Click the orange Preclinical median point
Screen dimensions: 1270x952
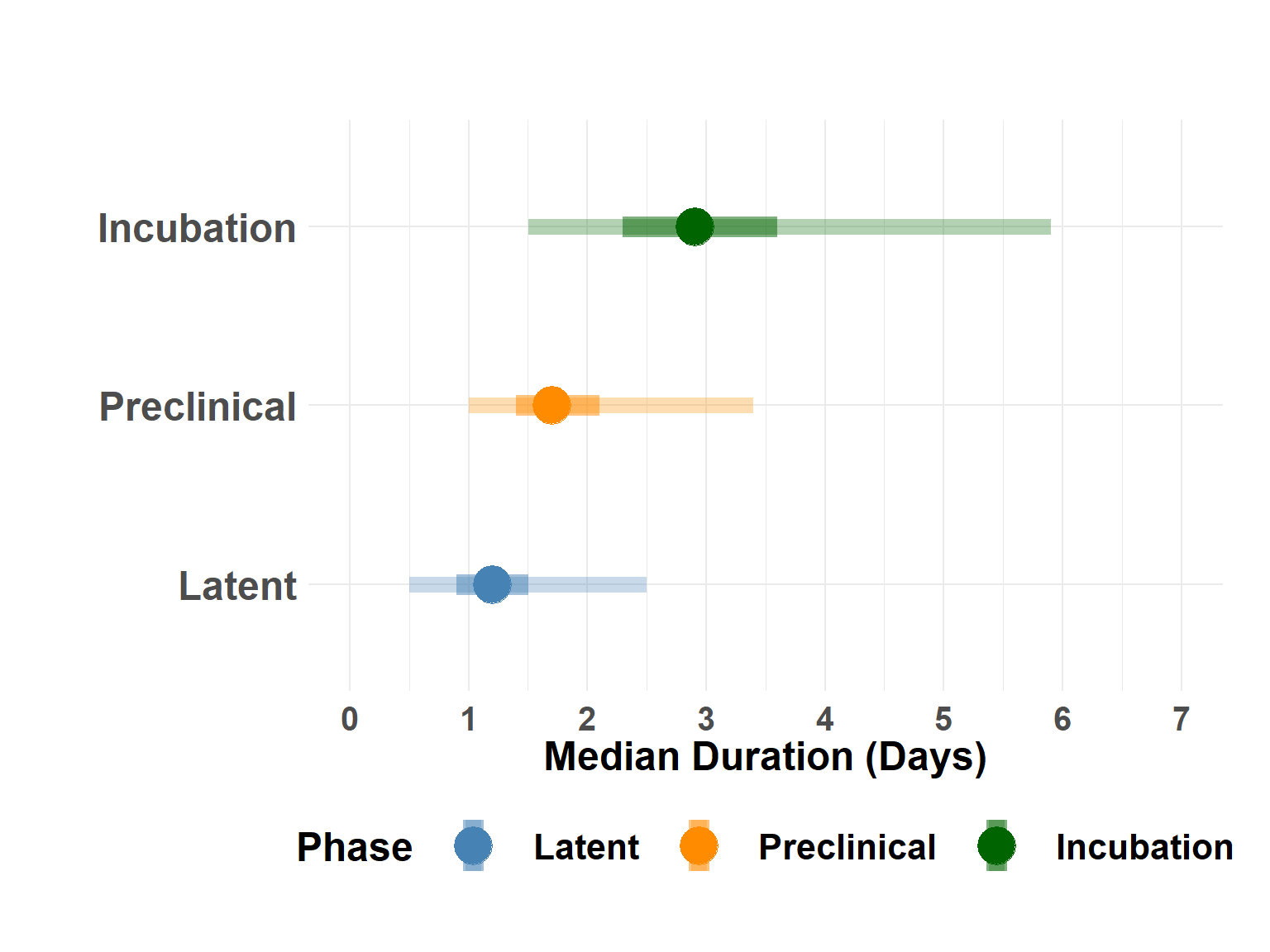tap(551, 405)
